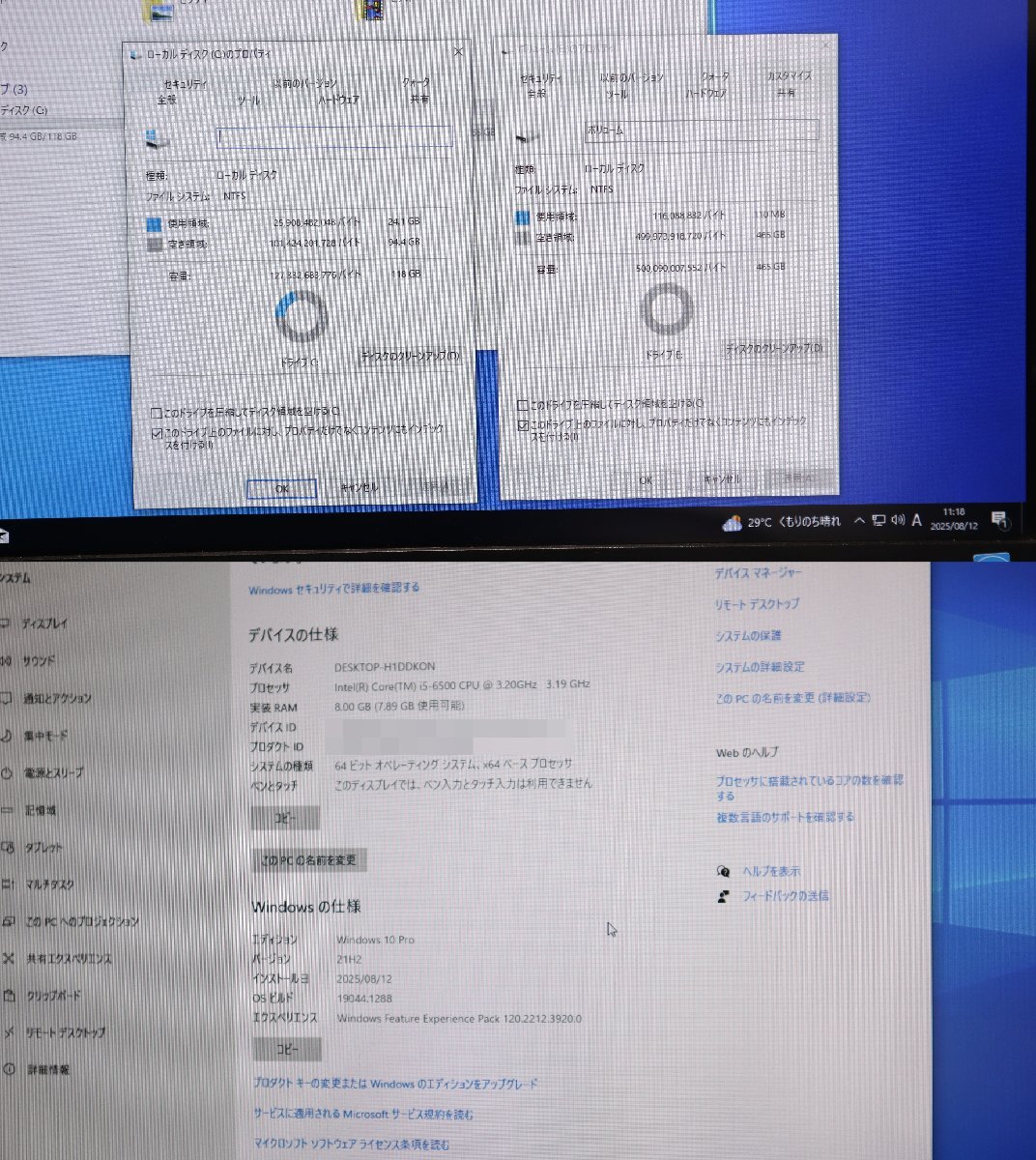Enable drive compression checkbox for drive E
Image resolution: width=1036 pixels, height=1160 pixels.
523,405
